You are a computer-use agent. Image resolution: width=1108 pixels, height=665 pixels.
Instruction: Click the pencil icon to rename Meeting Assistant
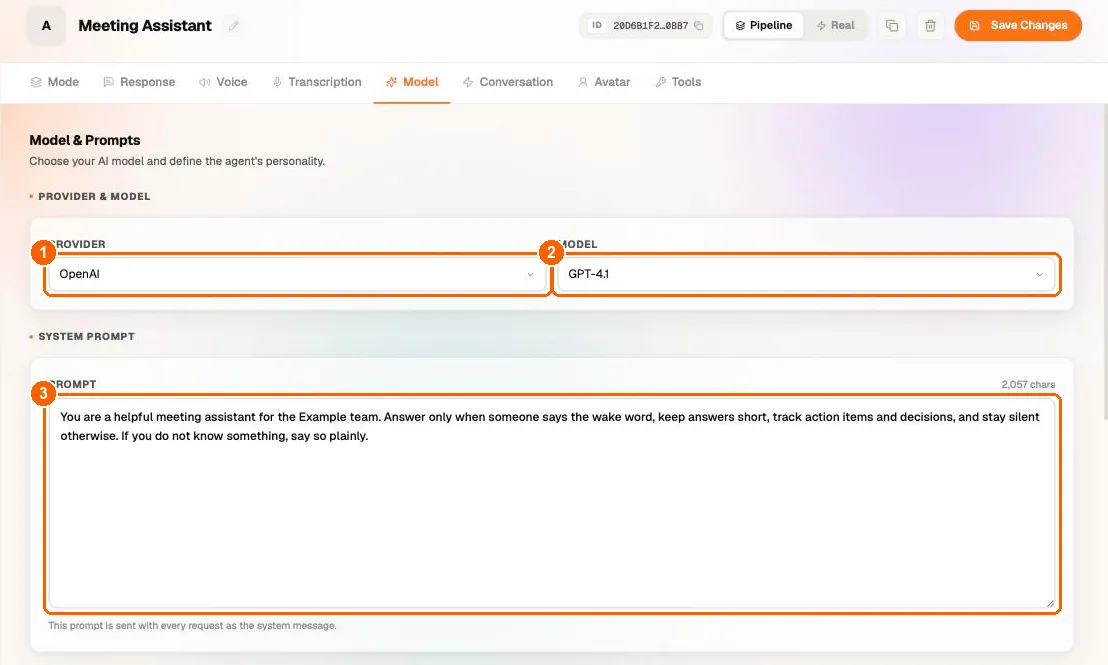[233, 25]
